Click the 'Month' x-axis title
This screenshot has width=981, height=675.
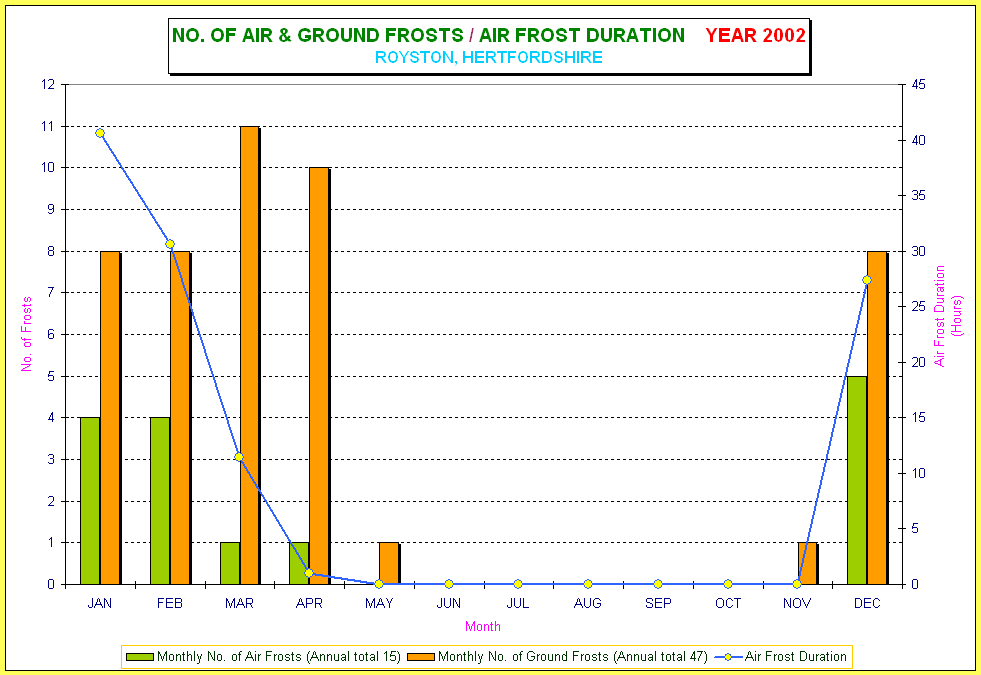(x=482, y=626)
